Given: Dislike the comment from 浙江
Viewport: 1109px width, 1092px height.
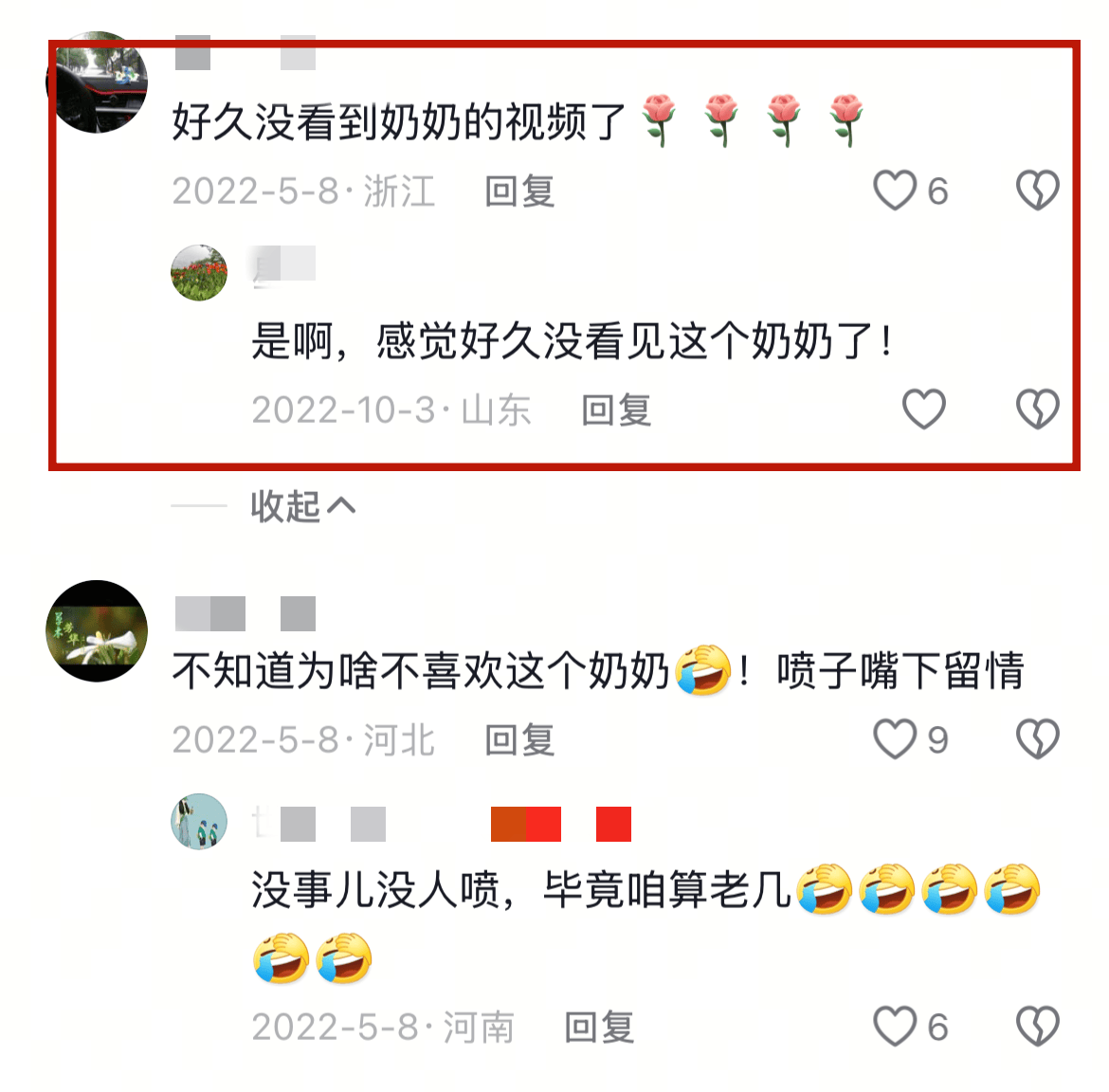Looking at the screenshot, I should [x=1038, y=191].
